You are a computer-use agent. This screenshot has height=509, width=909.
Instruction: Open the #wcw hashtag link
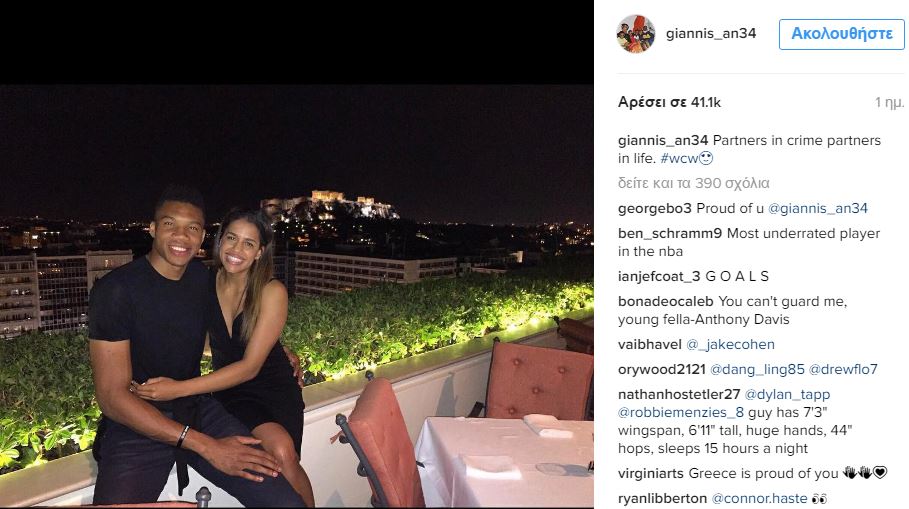tap(679, 158)
